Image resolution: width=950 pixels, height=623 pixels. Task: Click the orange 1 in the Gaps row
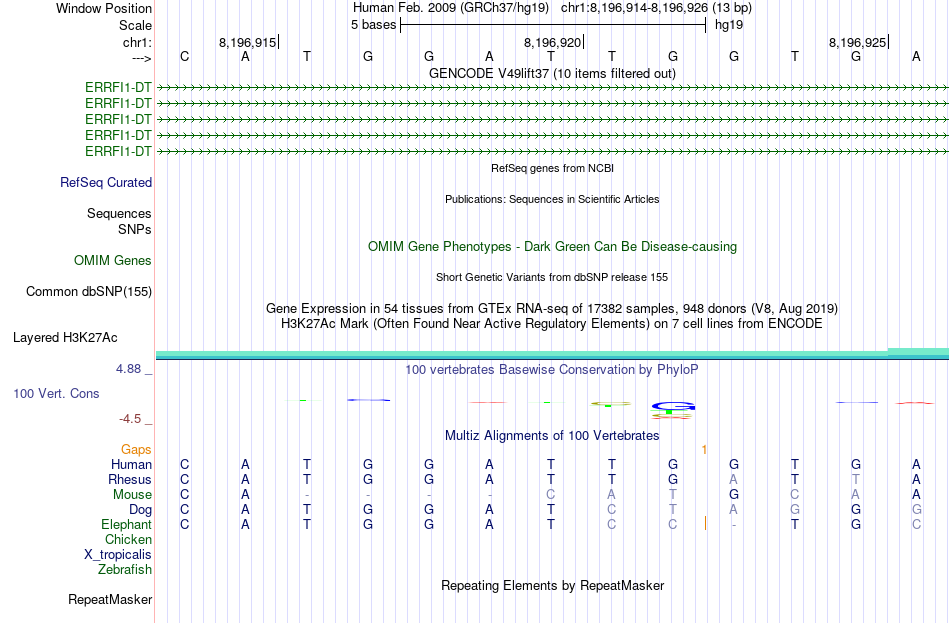point(704,450)
